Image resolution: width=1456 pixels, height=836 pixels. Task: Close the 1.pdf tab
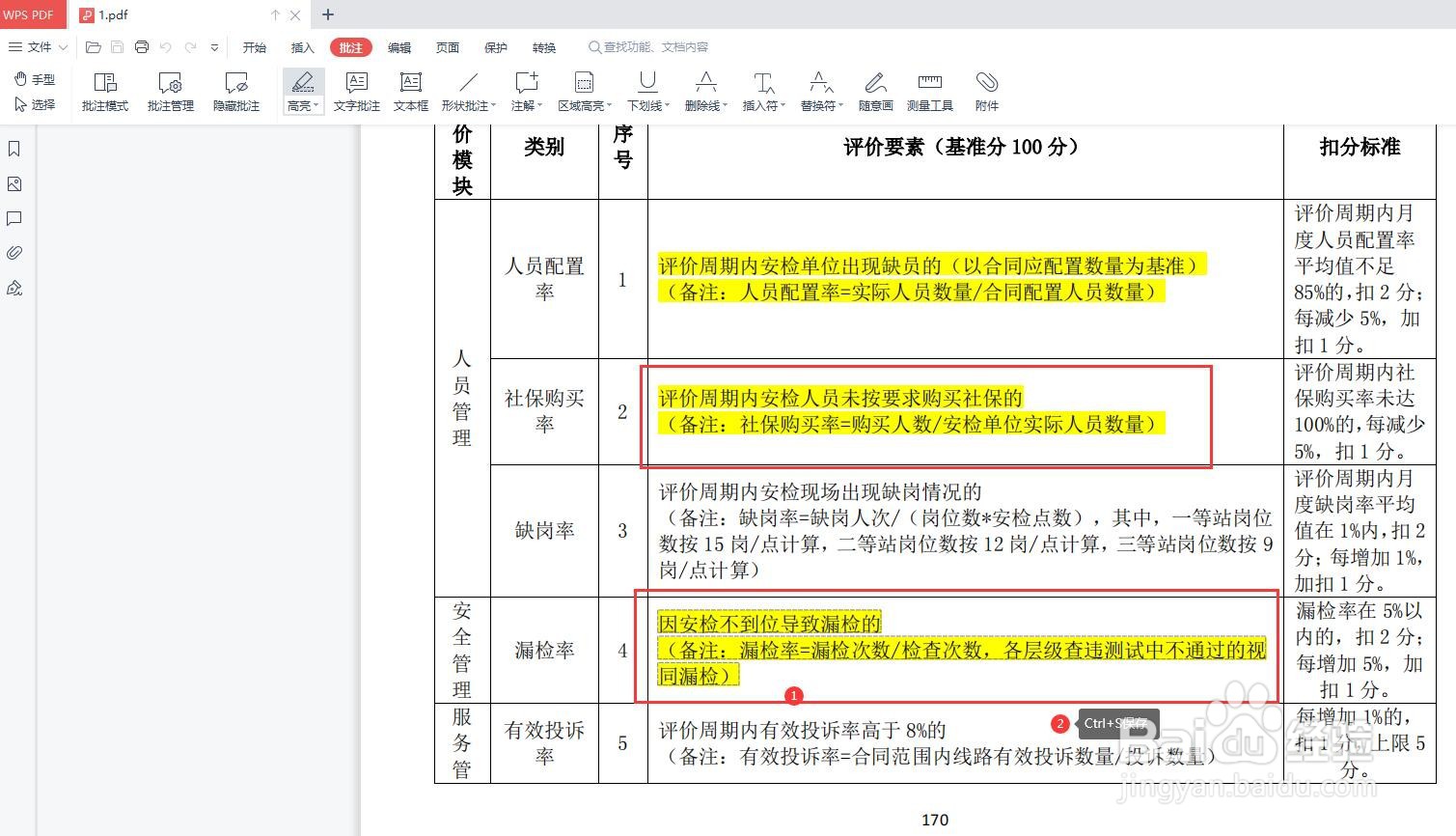click(295, 14)
